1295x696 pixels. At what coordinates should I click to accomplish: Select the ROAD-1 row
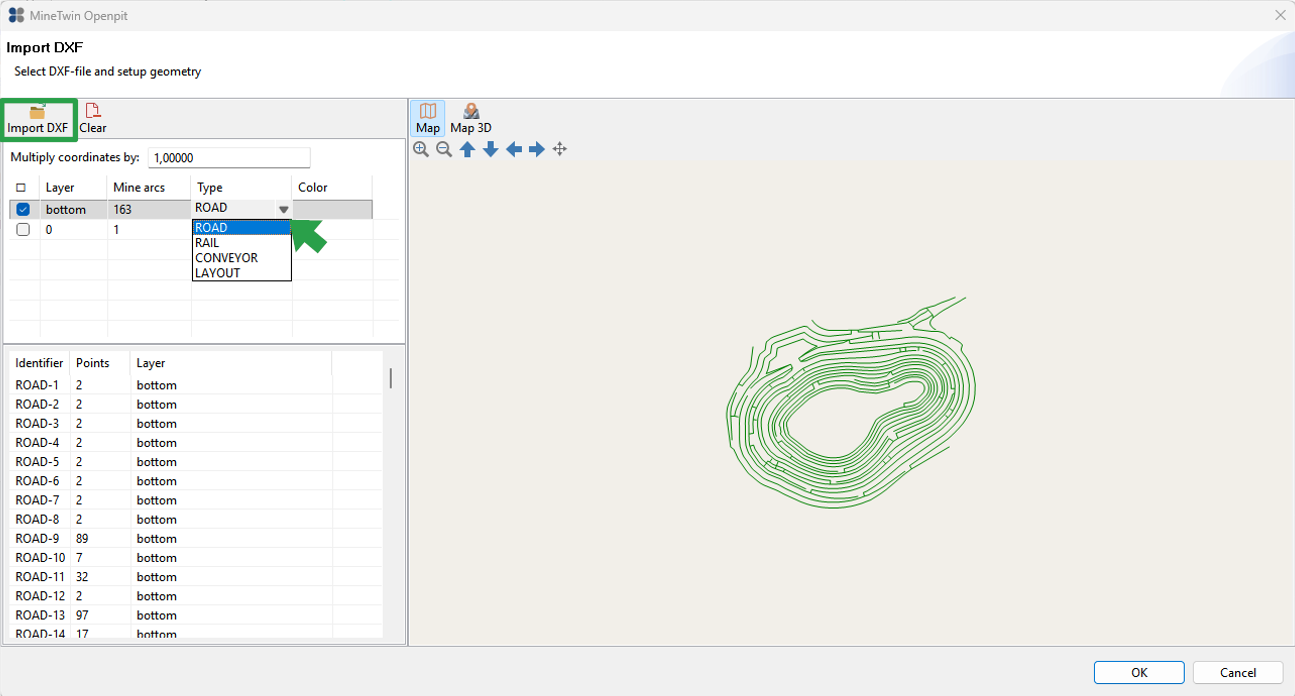coord(196,385)
